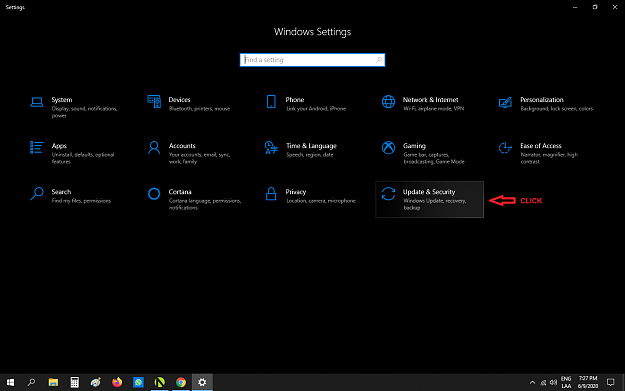Open Devices settings via its icon
Image resolution: width=625 pixels, height=391 pixels.
click(x=154, y=102)
